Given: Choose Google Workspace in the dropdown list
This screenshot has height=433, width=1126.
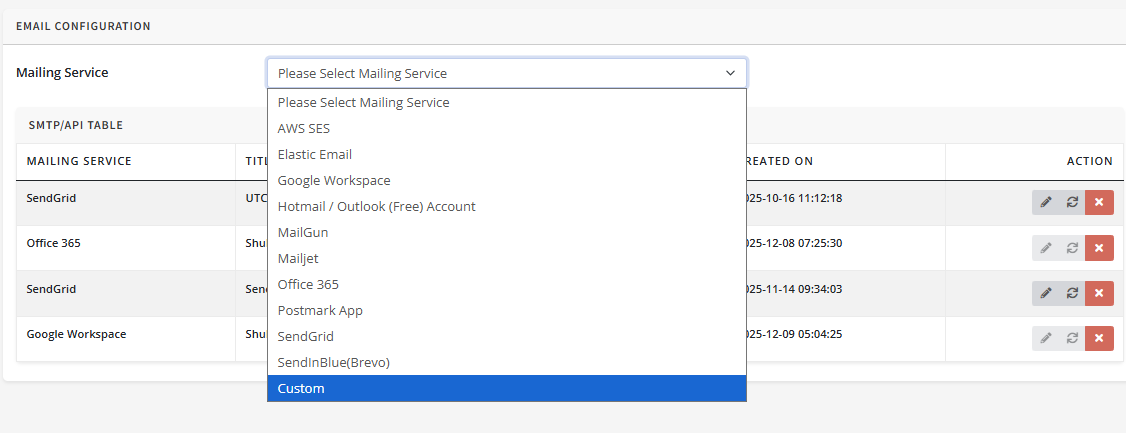Looking at the screenshot, I should 507,180.
